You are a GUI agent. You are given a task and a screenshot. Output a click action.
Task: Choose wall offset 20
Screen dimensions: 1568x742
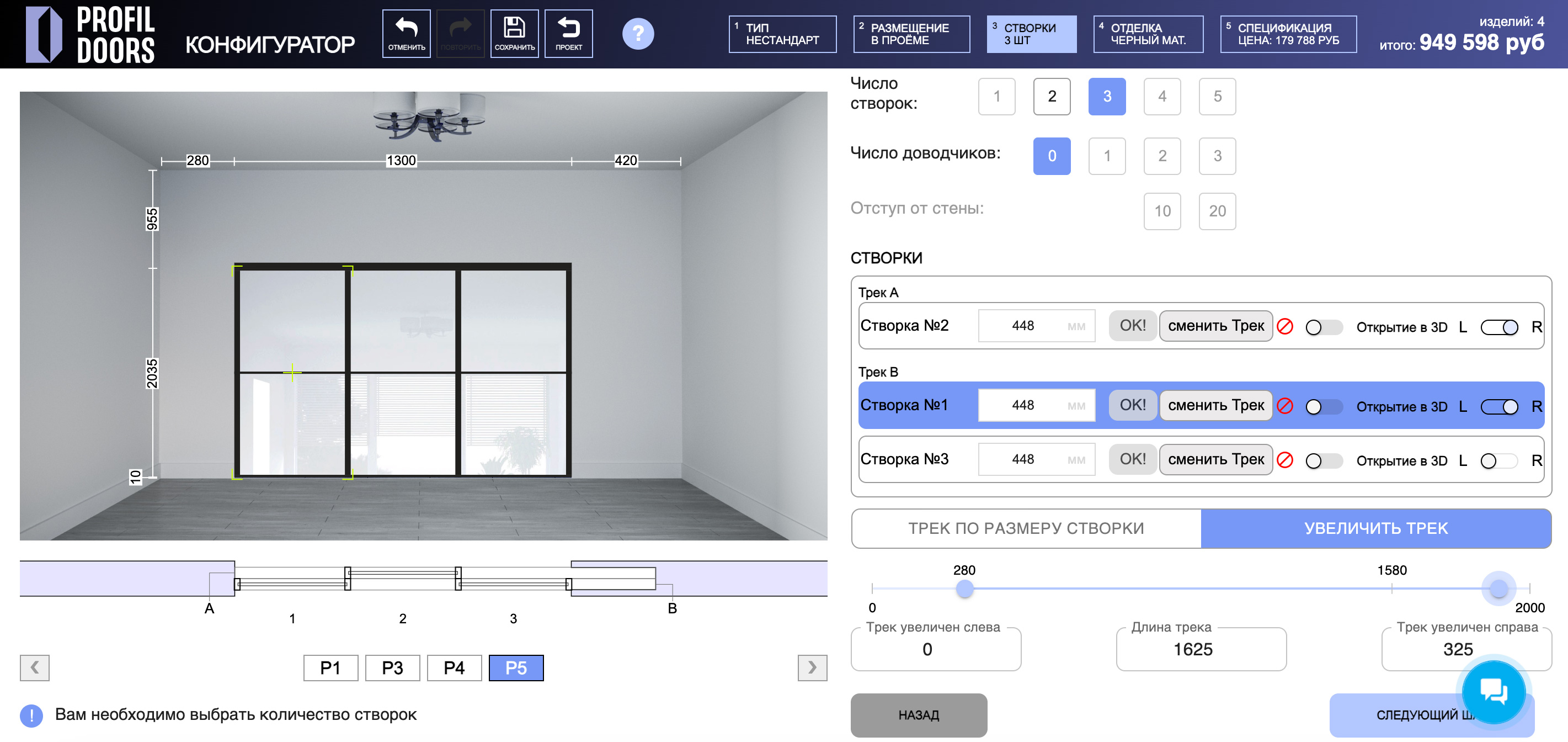pos(1218,211)
